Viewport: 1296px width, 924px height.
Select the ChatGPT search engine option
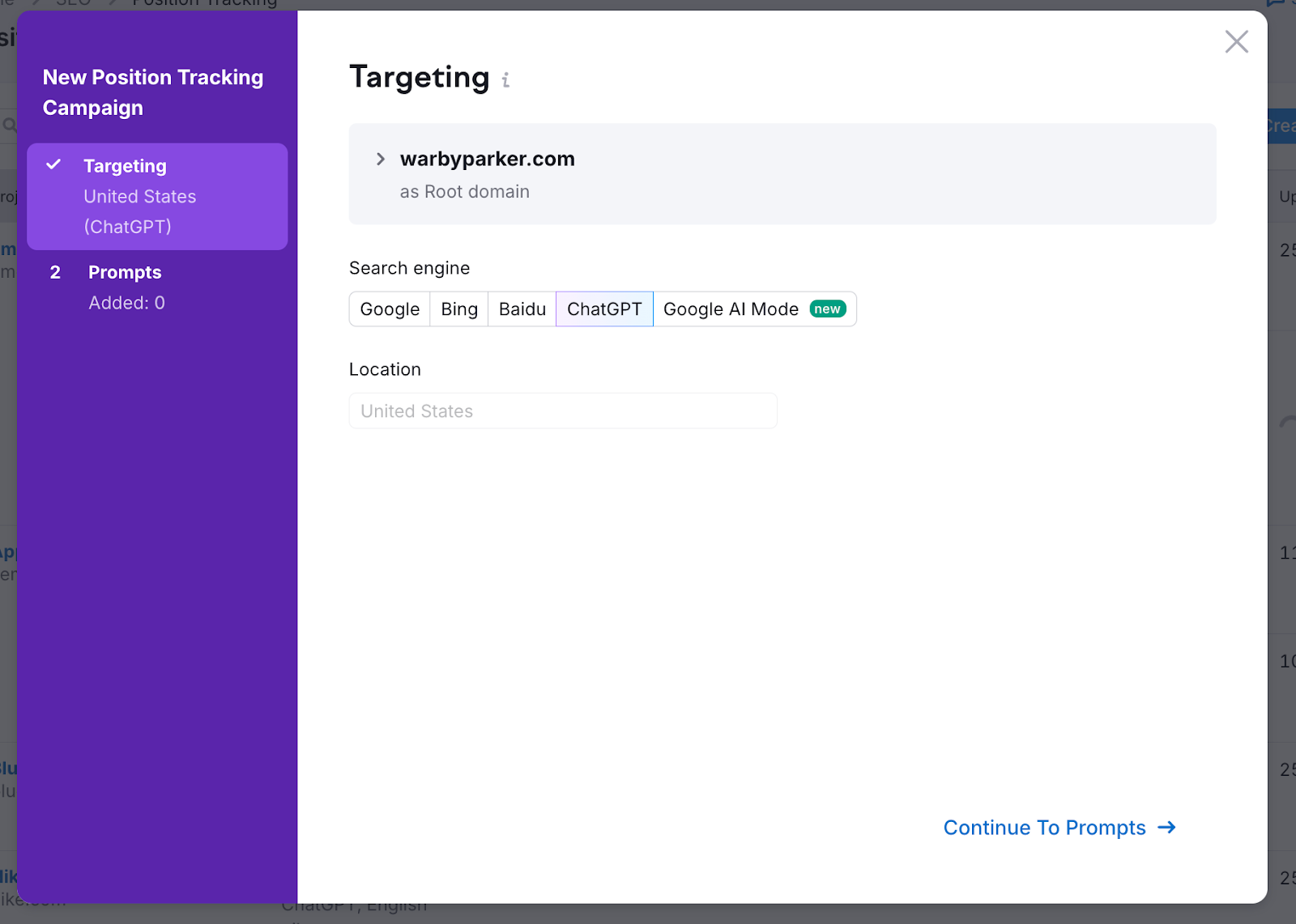coord(603,309)
